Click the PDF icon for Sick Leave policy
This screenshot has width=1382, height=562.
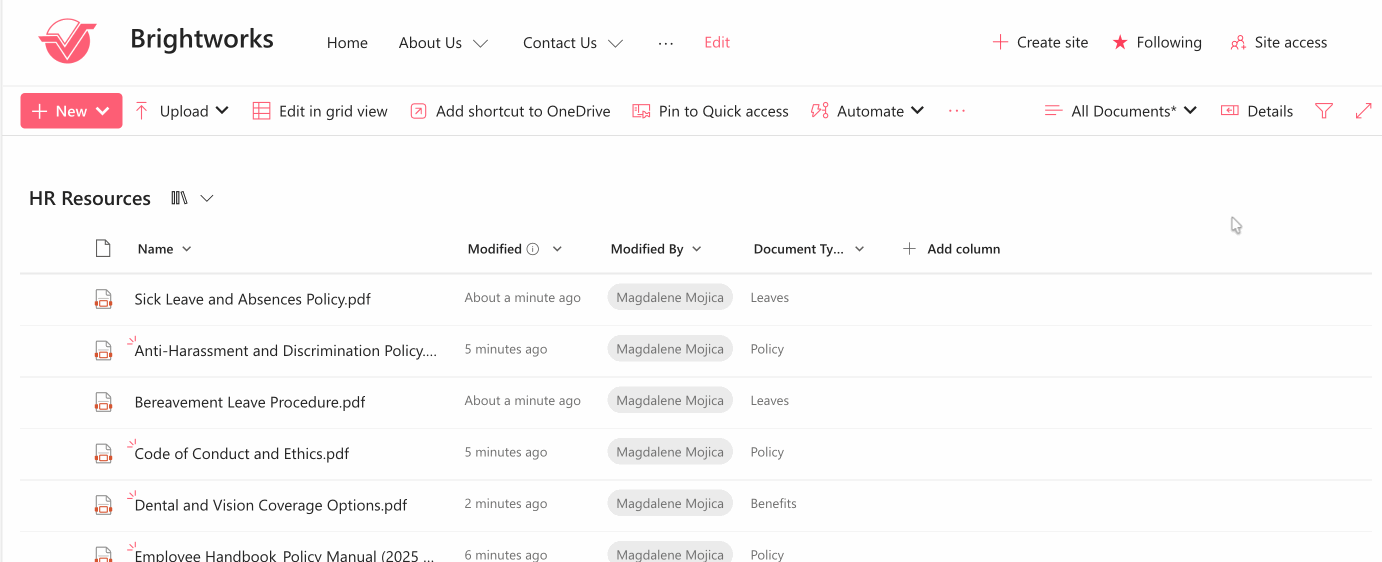[x=103, y=298]
